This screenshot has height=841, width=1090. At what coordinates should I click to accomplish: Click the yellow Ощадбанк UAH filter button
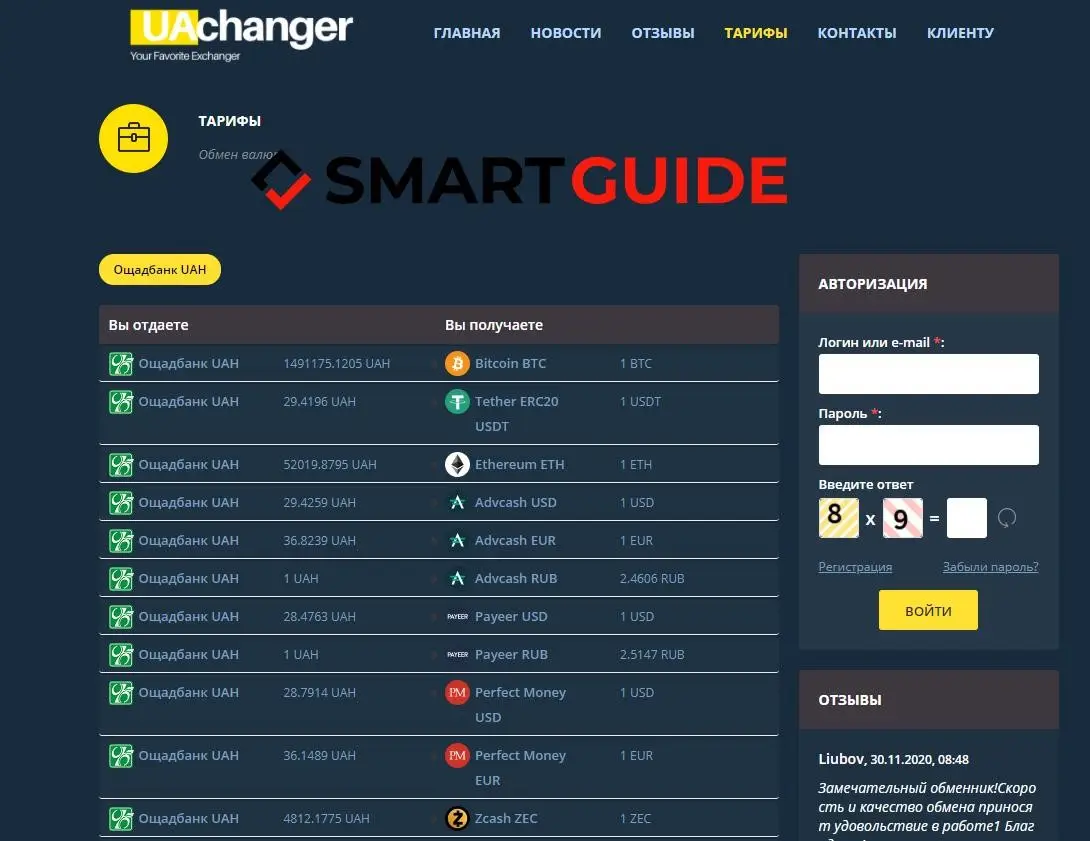[x=159, y=269]
